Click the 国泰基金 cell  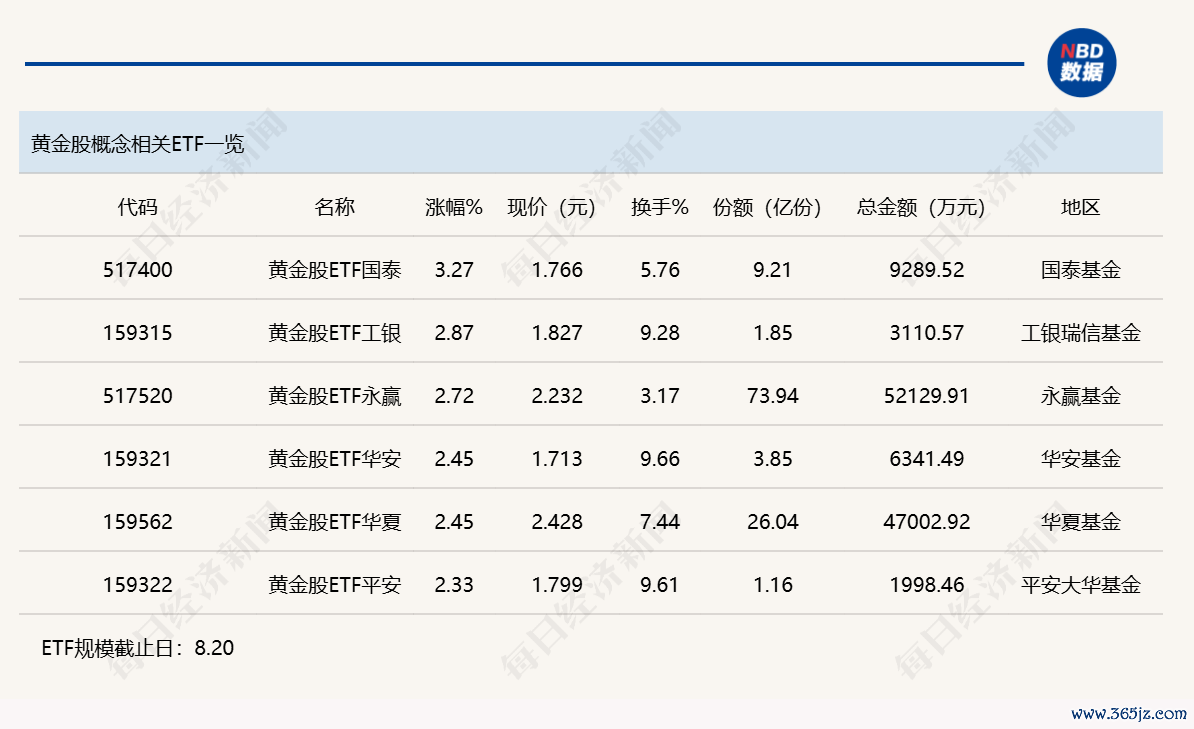pos(1081,270)
